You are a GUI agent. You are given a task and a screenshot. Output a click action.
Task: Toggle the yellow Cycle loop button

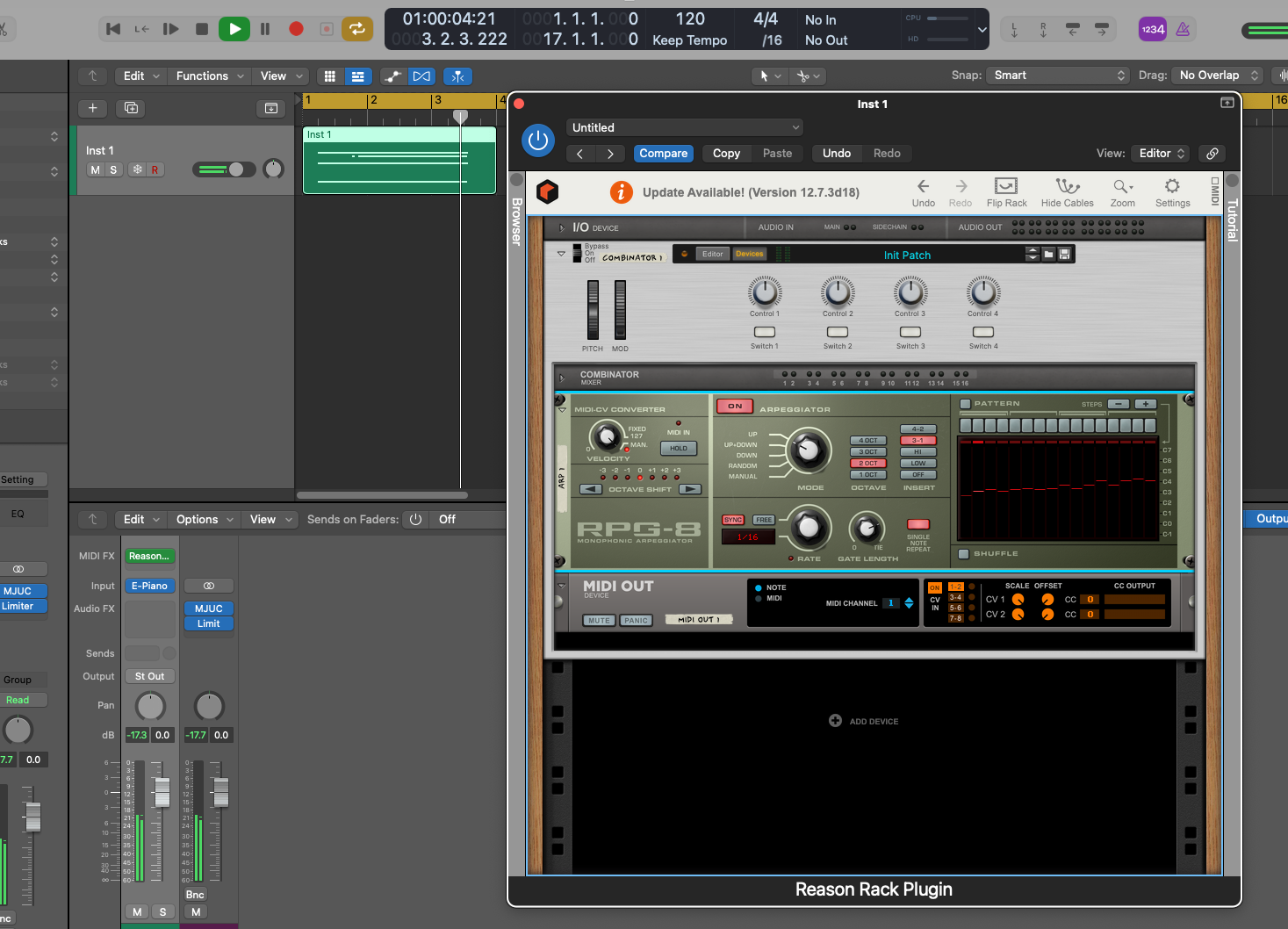pyautogui.click(x=356, y=29)
